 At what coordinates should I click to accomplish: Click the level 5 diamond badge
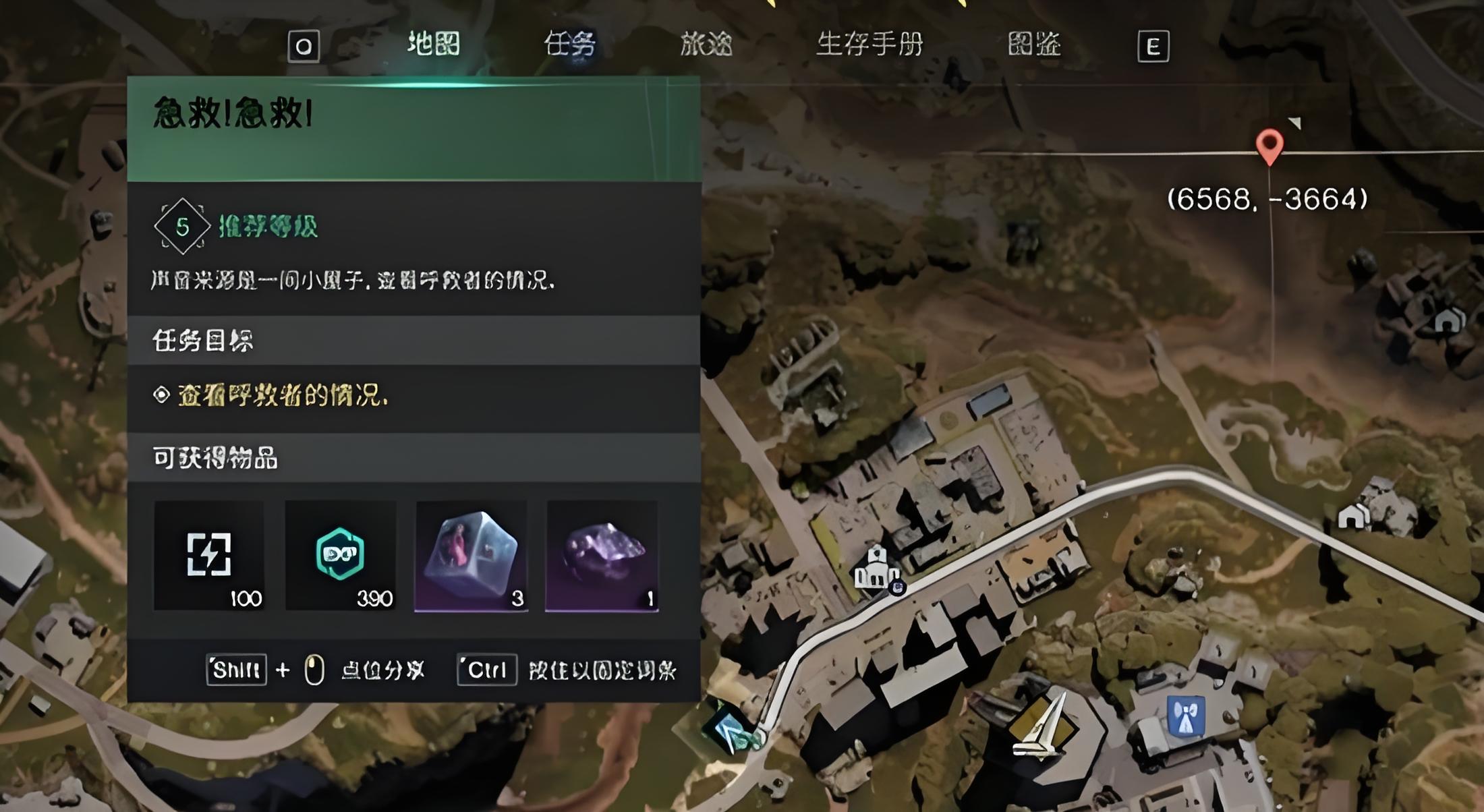(182, 227)
